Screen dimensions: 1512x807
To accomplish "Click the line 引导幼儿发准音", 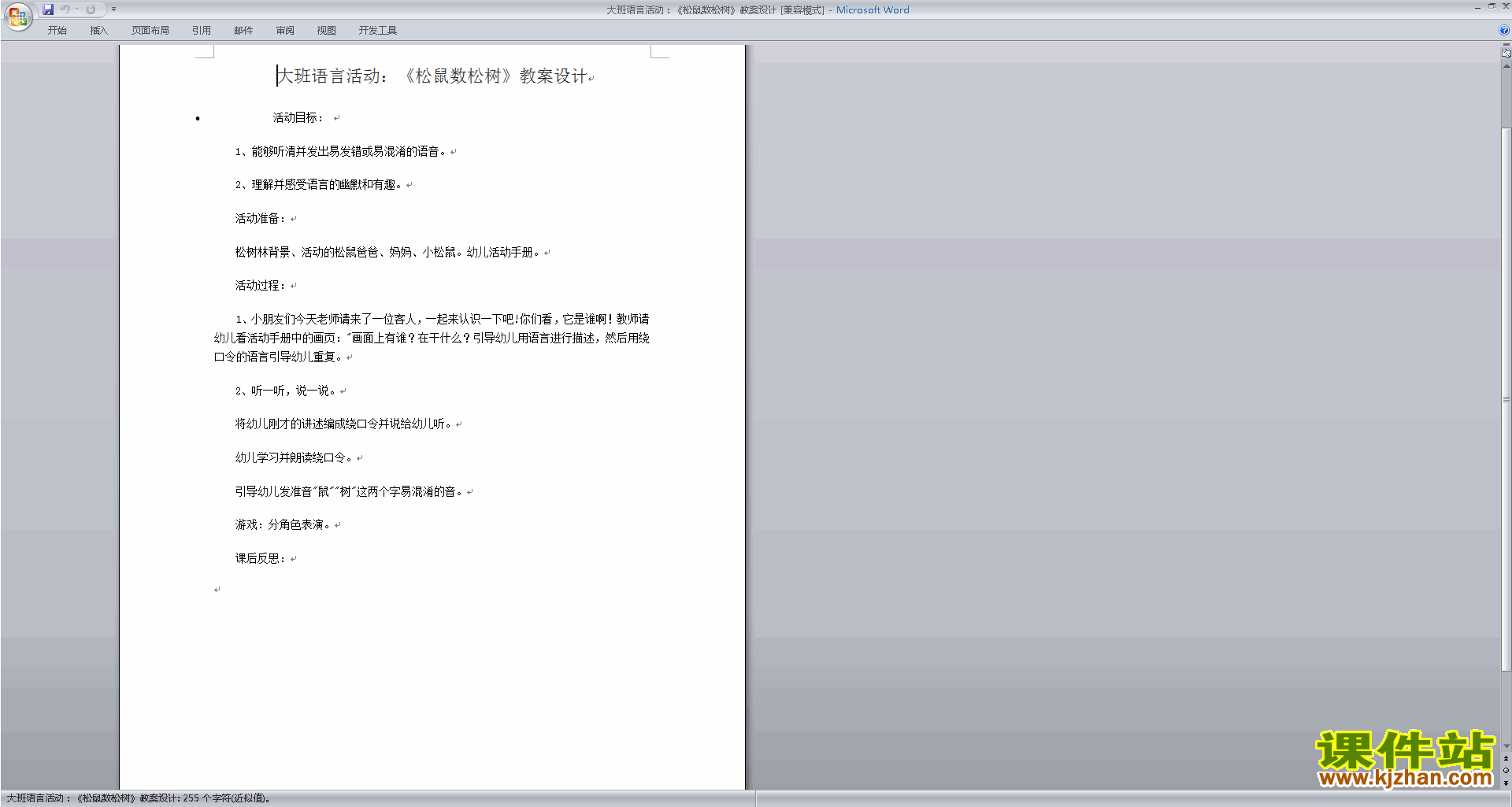I will click(350, 491).
